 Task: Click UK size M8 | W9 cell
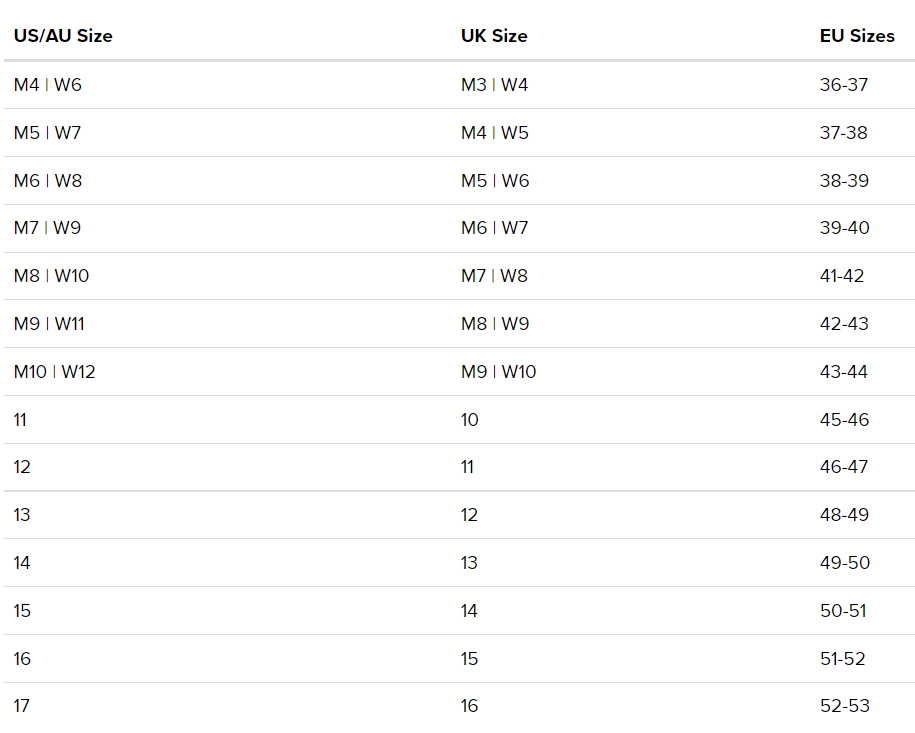click(x=495, y=324)
